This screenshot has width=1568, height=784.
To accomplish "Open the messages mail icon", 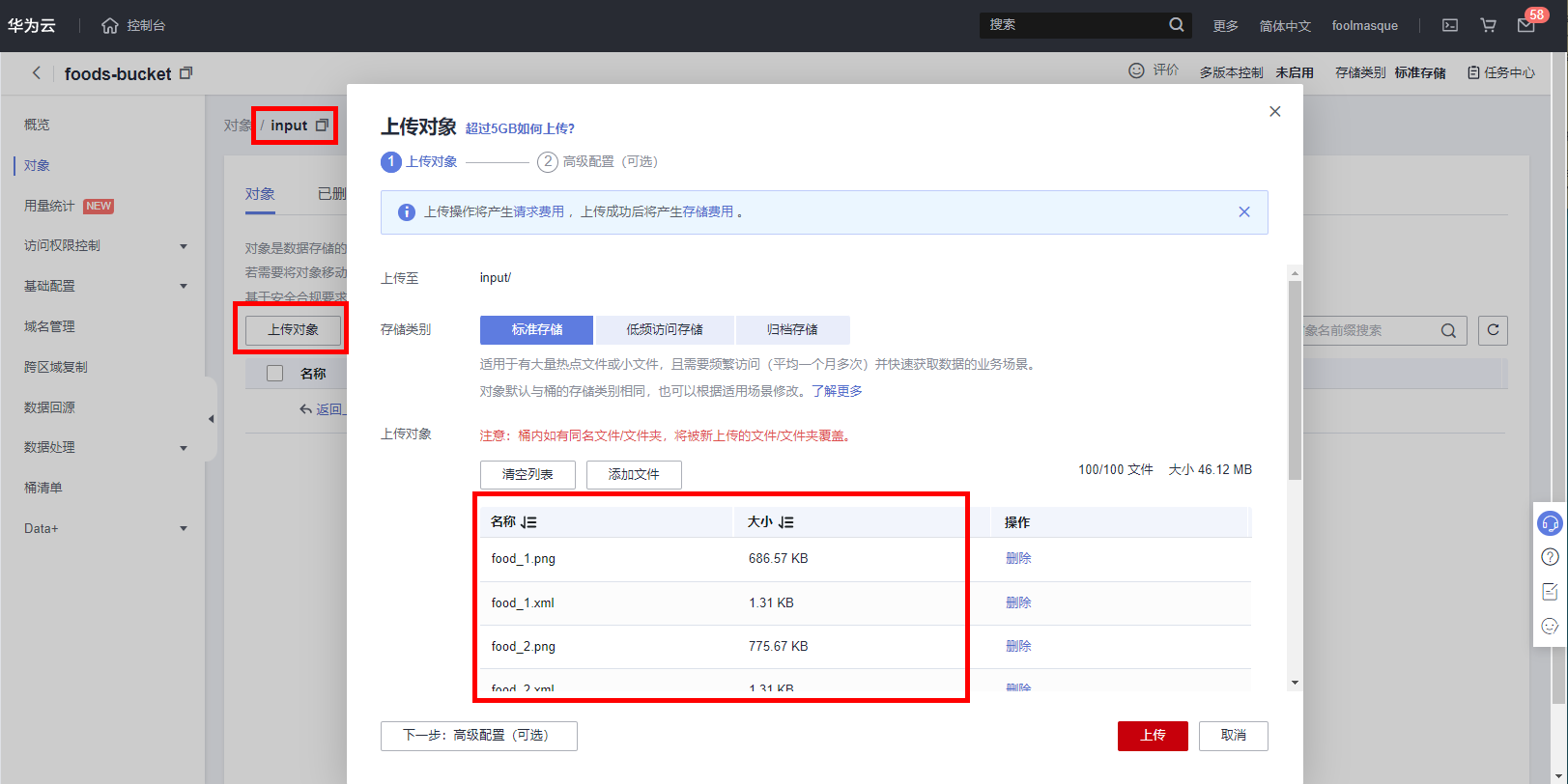I will [1525, 26].
